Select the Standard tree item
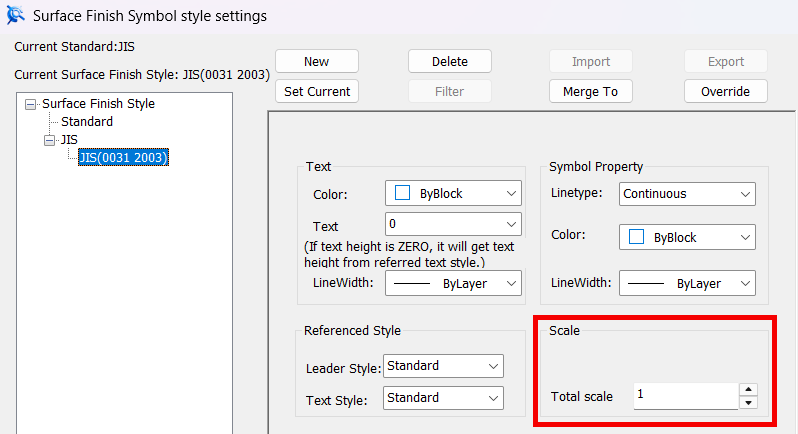 [x=87, y=122]
